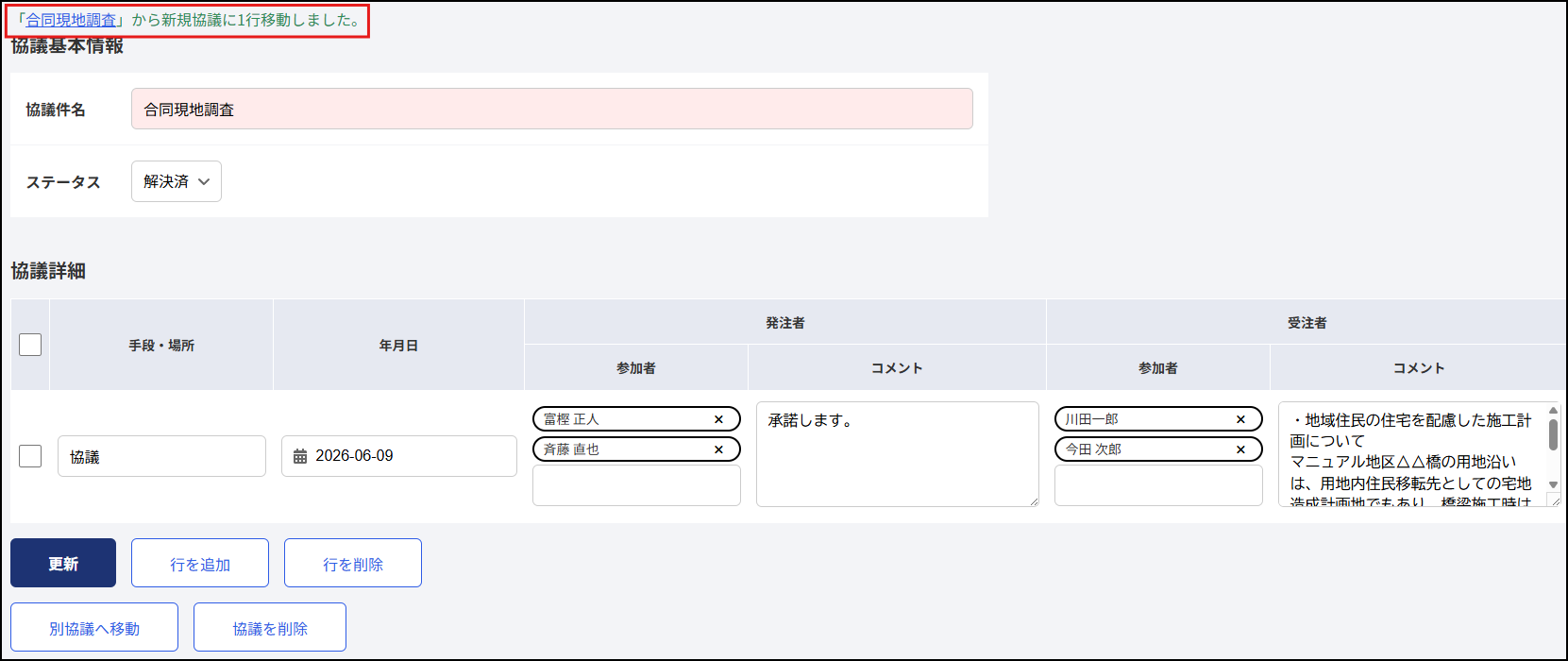Grab resize handle of 承諾します comment box

[1034, 501]
